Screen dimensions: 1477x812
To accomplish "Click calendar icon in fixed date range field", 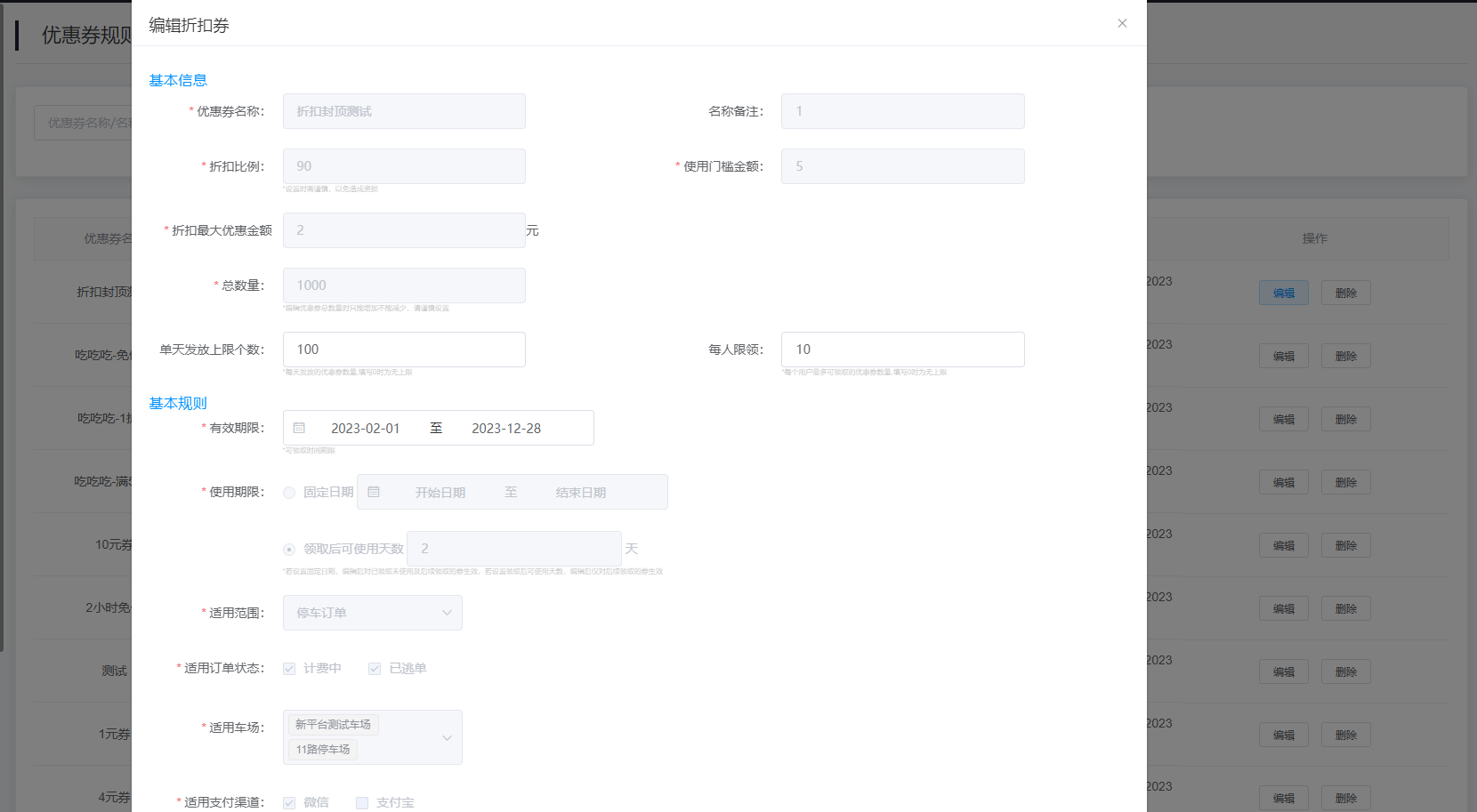I will click(x=374, y=492).
